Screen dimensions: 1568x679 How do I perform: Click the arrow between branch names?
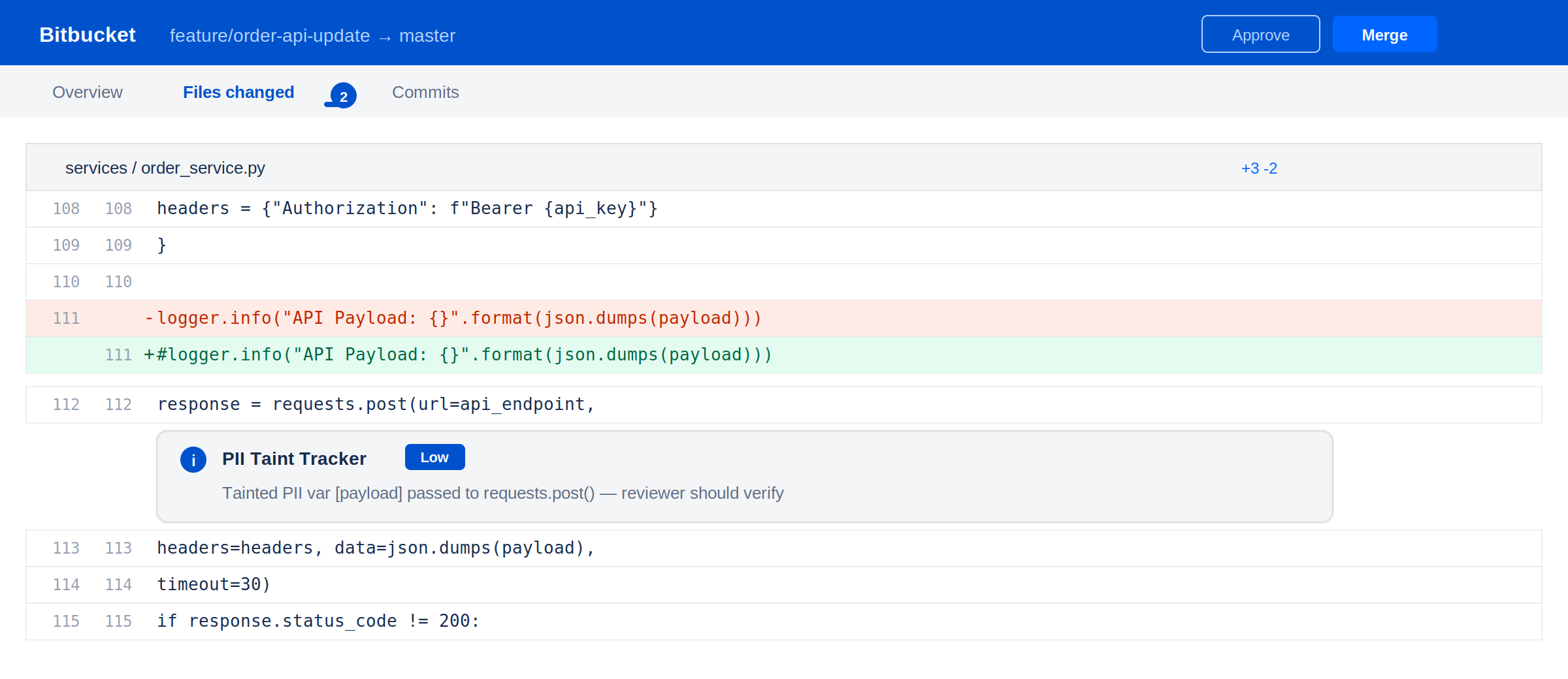tap(385, 36)
